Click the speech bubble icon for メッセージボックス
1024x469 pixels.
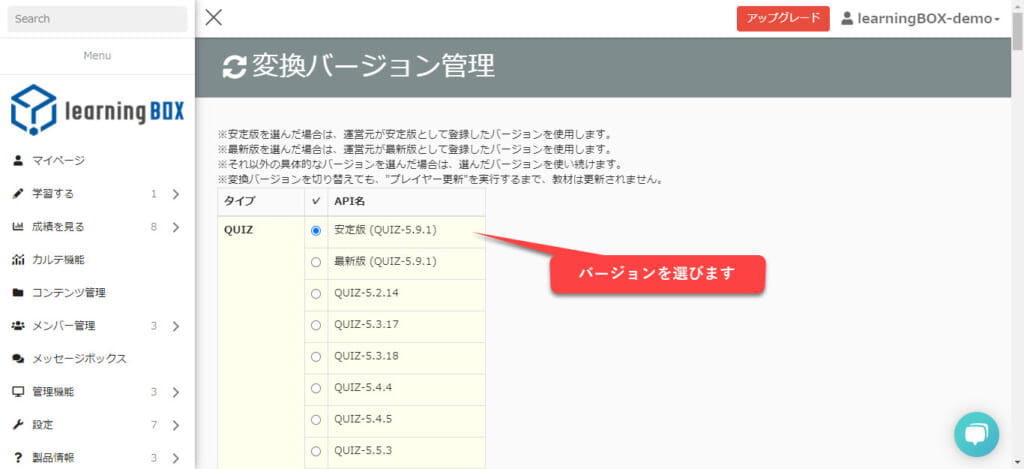(18, 358)
